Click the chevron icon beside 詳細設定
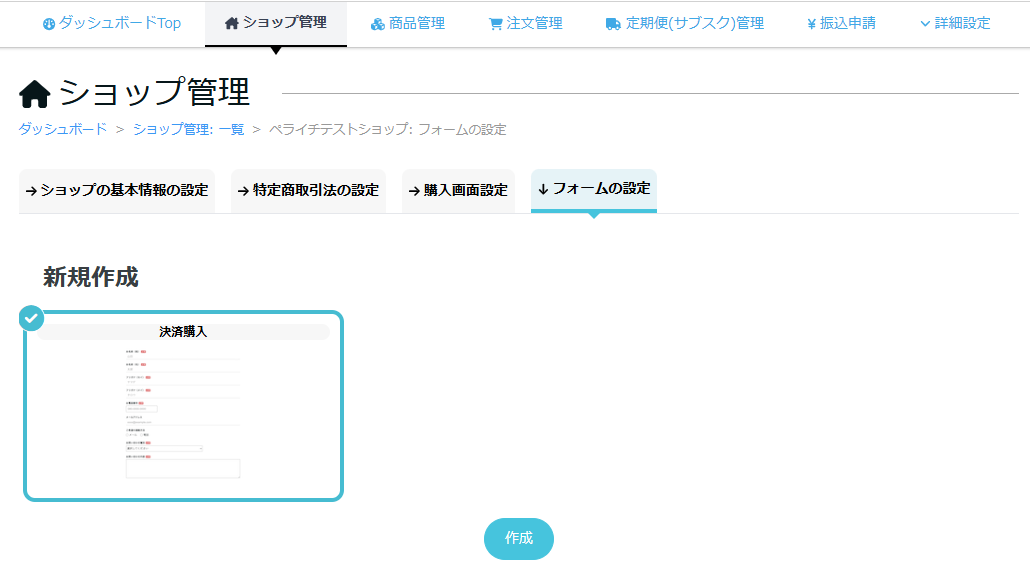Screen dimensions: 1030x569 925,24
